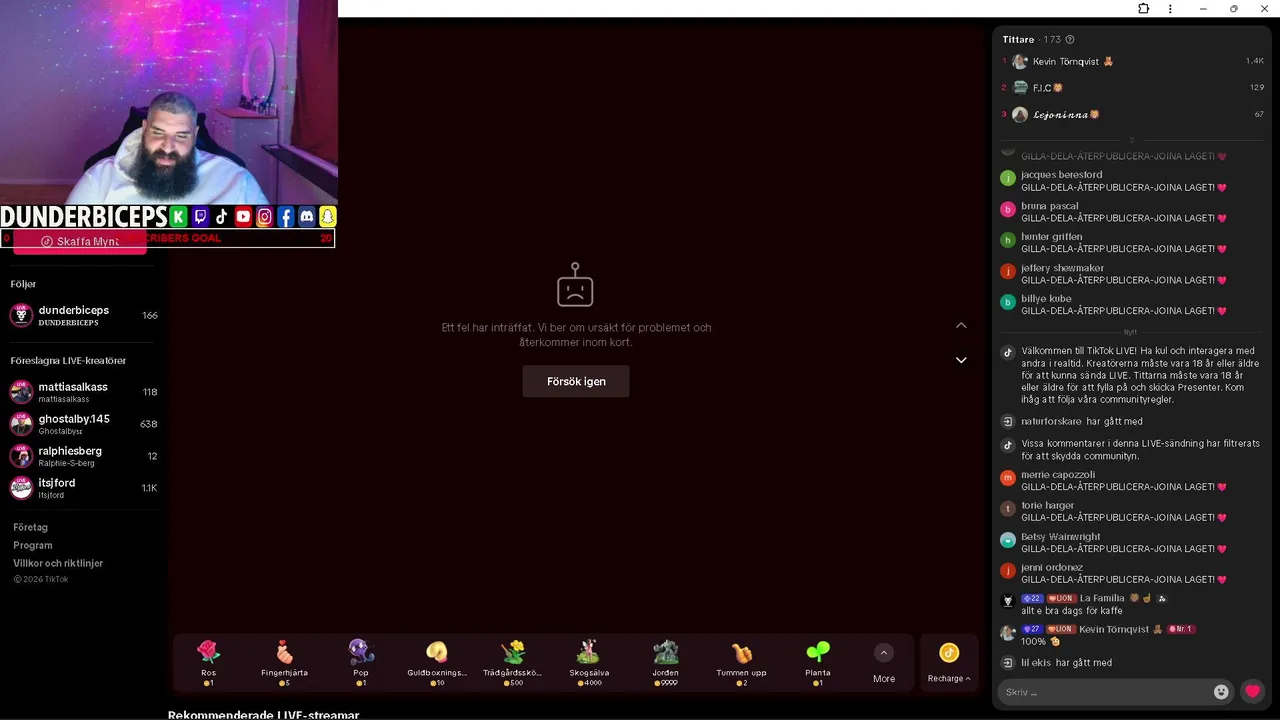Open the emoji picker in chat
Screen dimensions: 1280x720
1221,692
